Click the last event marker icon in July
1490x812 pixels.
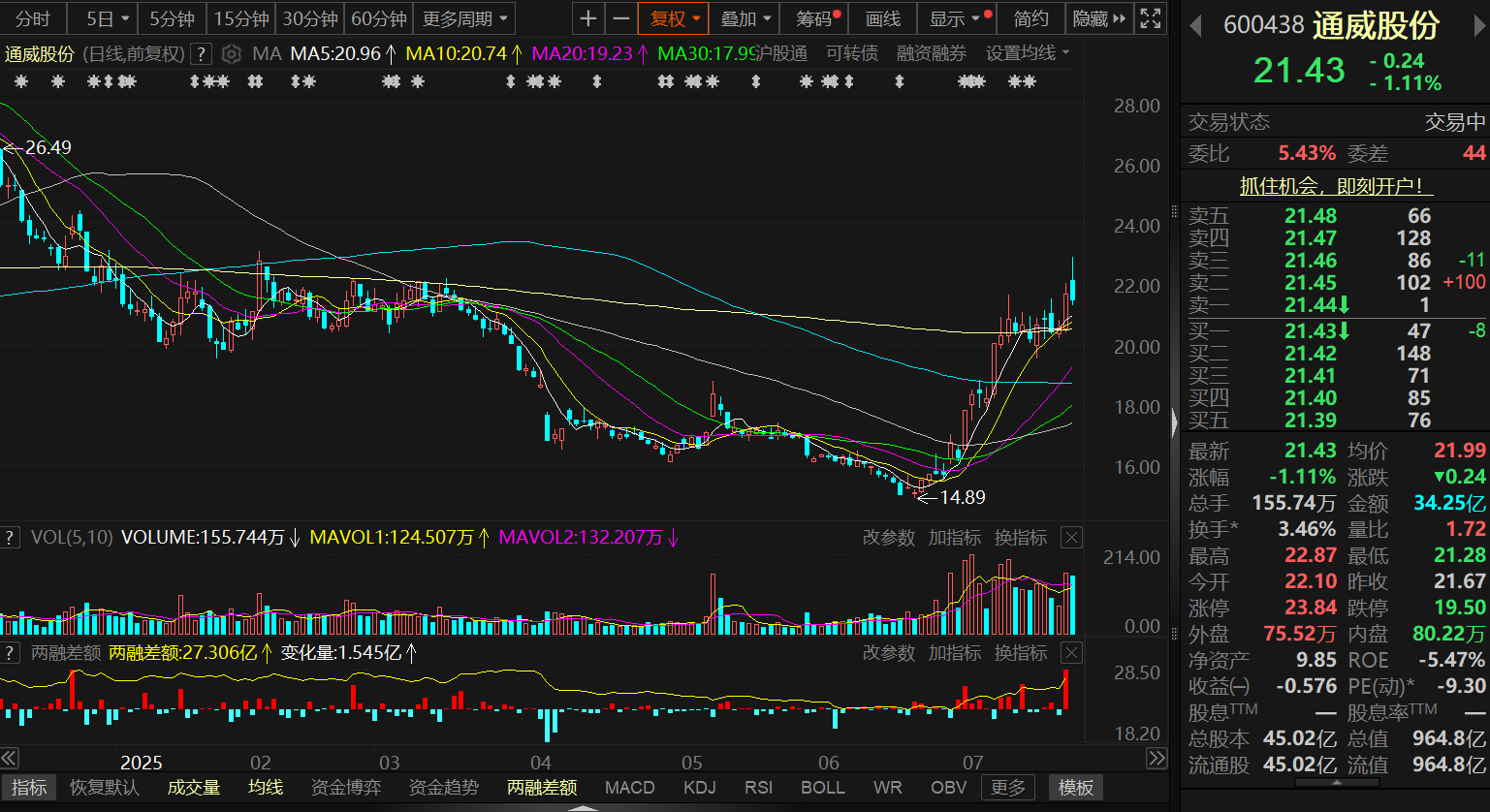pyautogui.click(x=1029, y=82)
